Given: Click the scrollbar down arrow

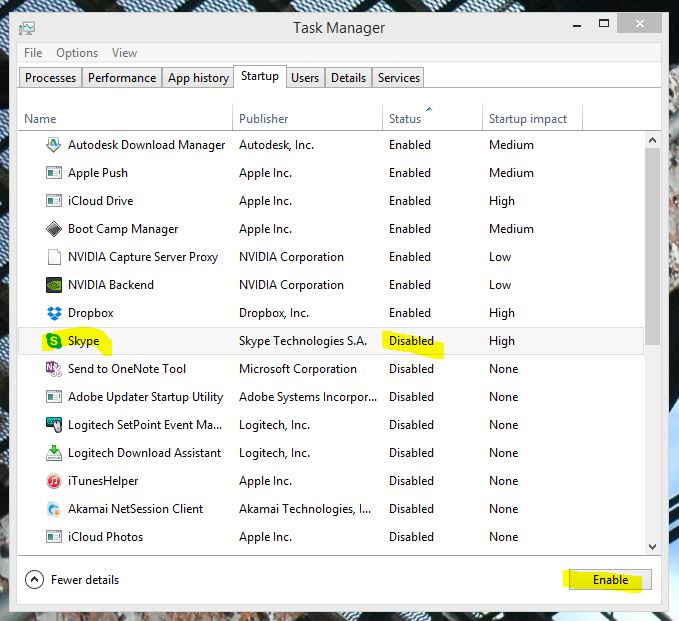Looking at the screenshot, I should coord(652,547).
